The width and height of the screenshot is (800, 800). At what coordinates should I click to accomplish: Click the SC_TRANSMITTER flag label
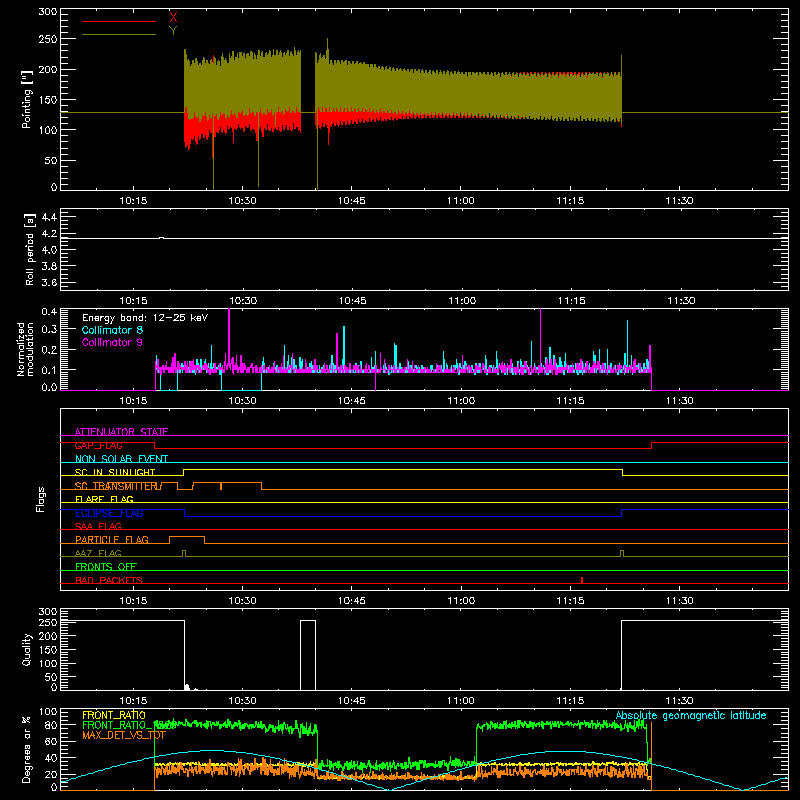point(116,486)
